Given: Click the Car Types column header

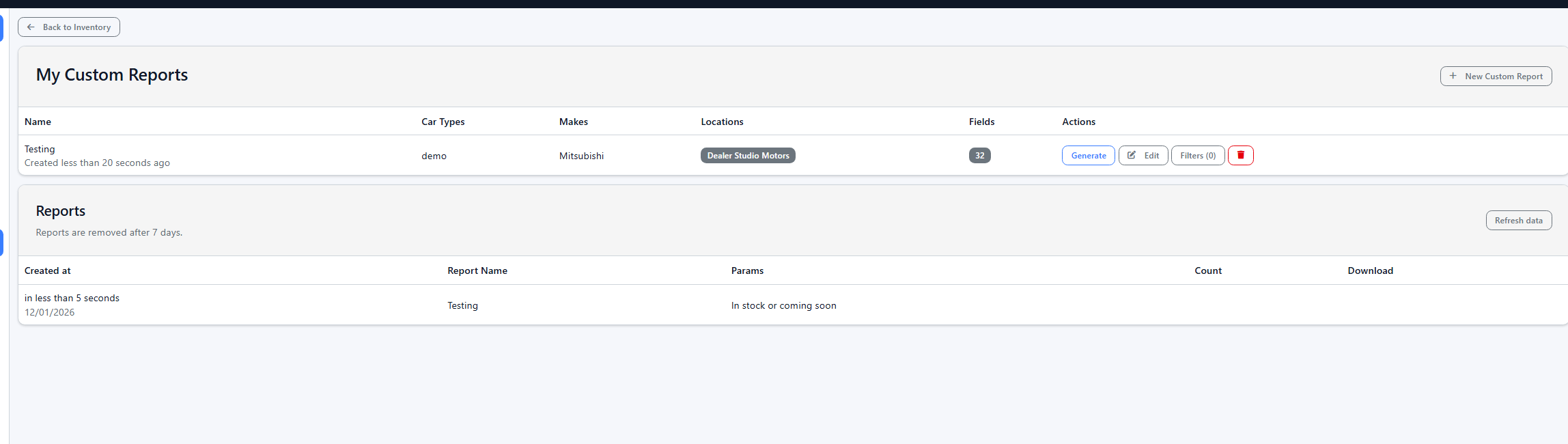Looking at the screenshot, I should (443, 122).
